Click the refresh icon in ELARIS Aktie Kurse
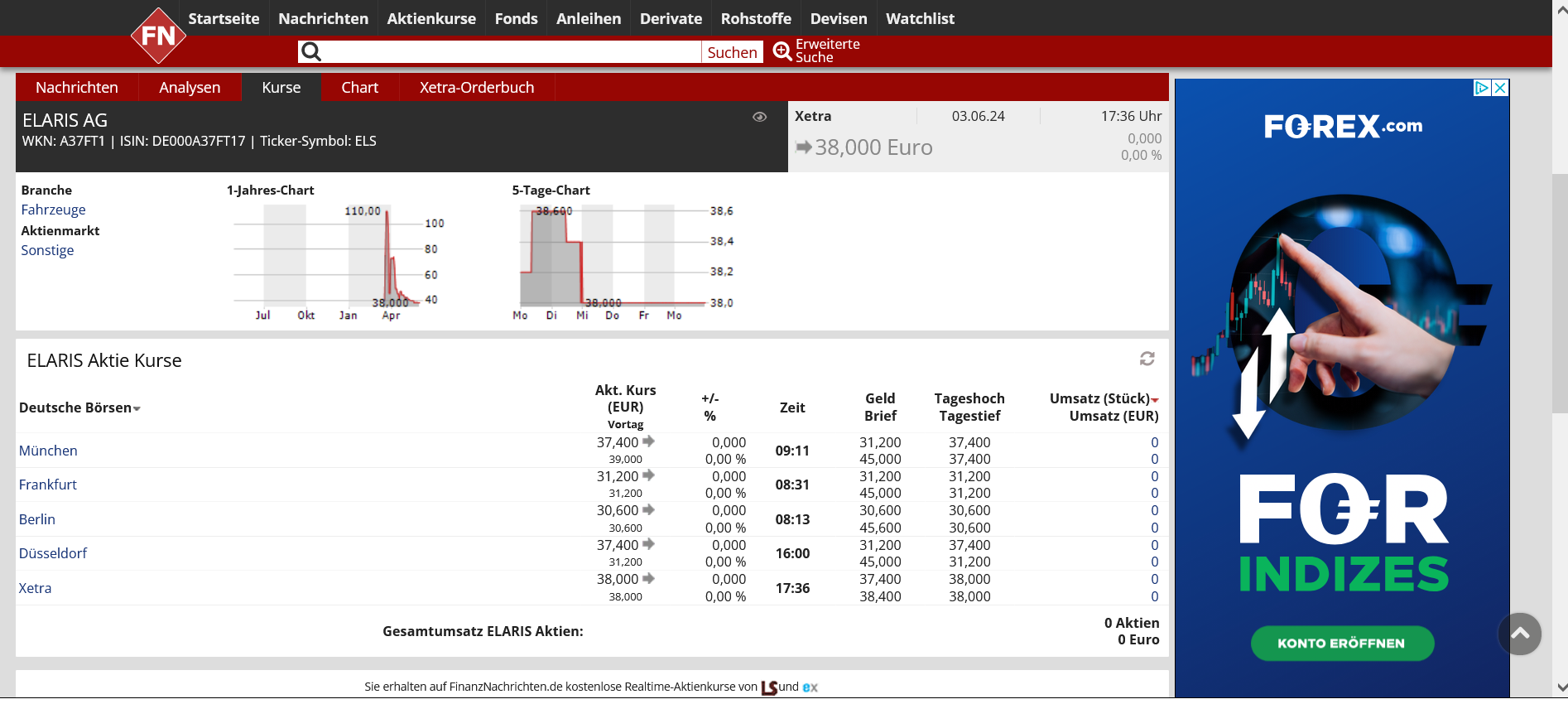1568x704 pixels. click(x=1147, y=359)
